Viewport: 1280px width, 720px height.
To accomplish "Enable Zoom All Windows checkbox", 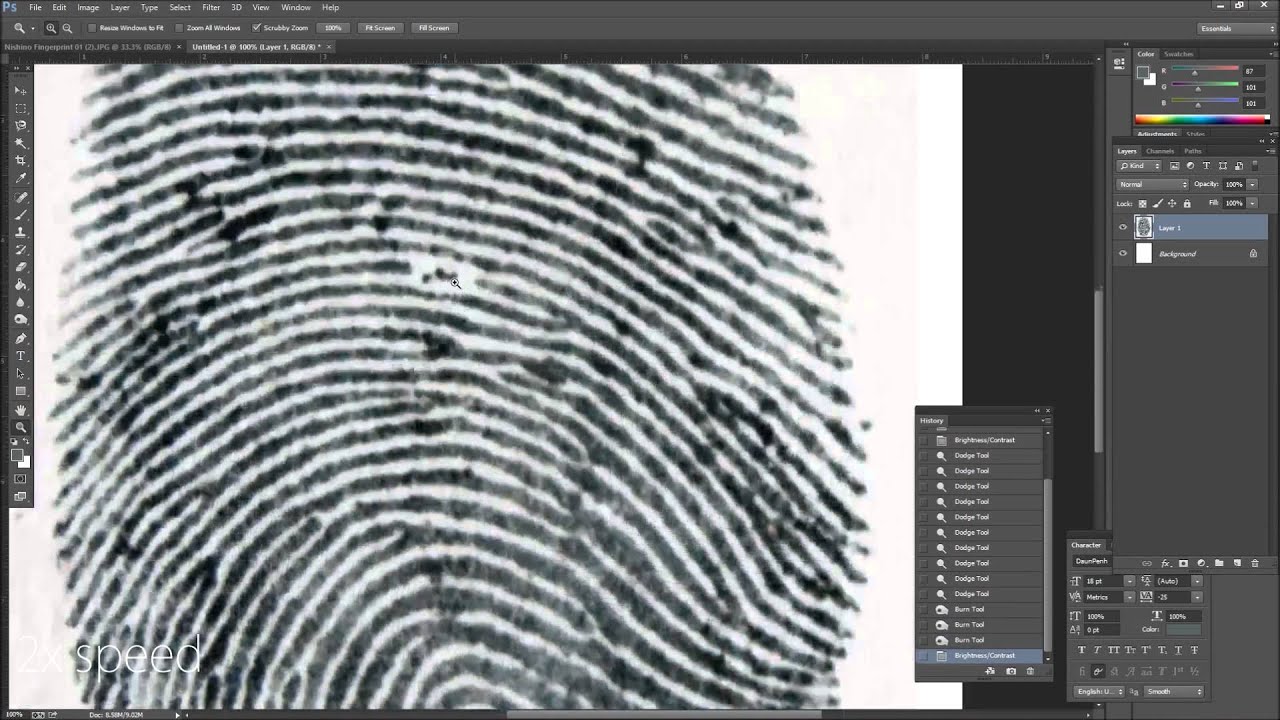I will (x=179, y=28).
